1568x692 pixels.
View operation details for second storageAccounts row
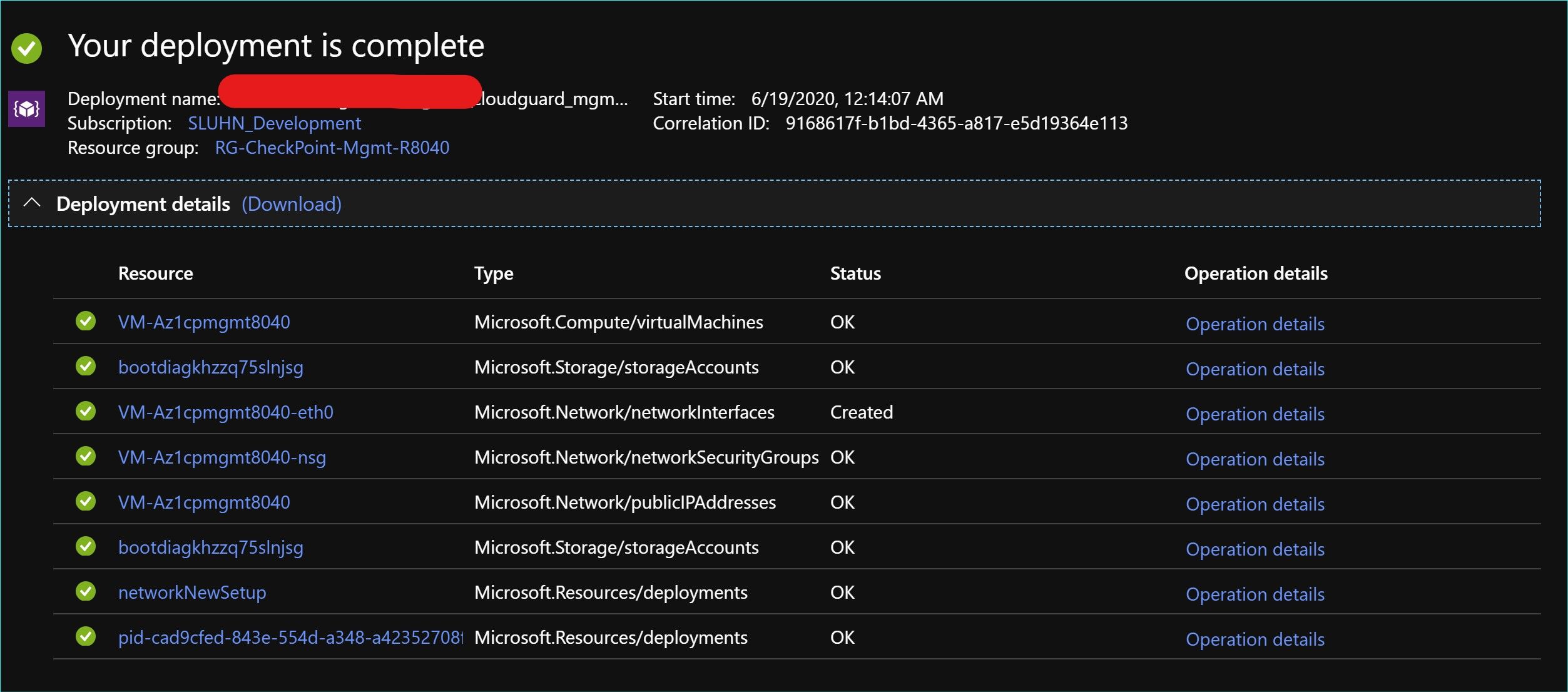pos(1255,549)
